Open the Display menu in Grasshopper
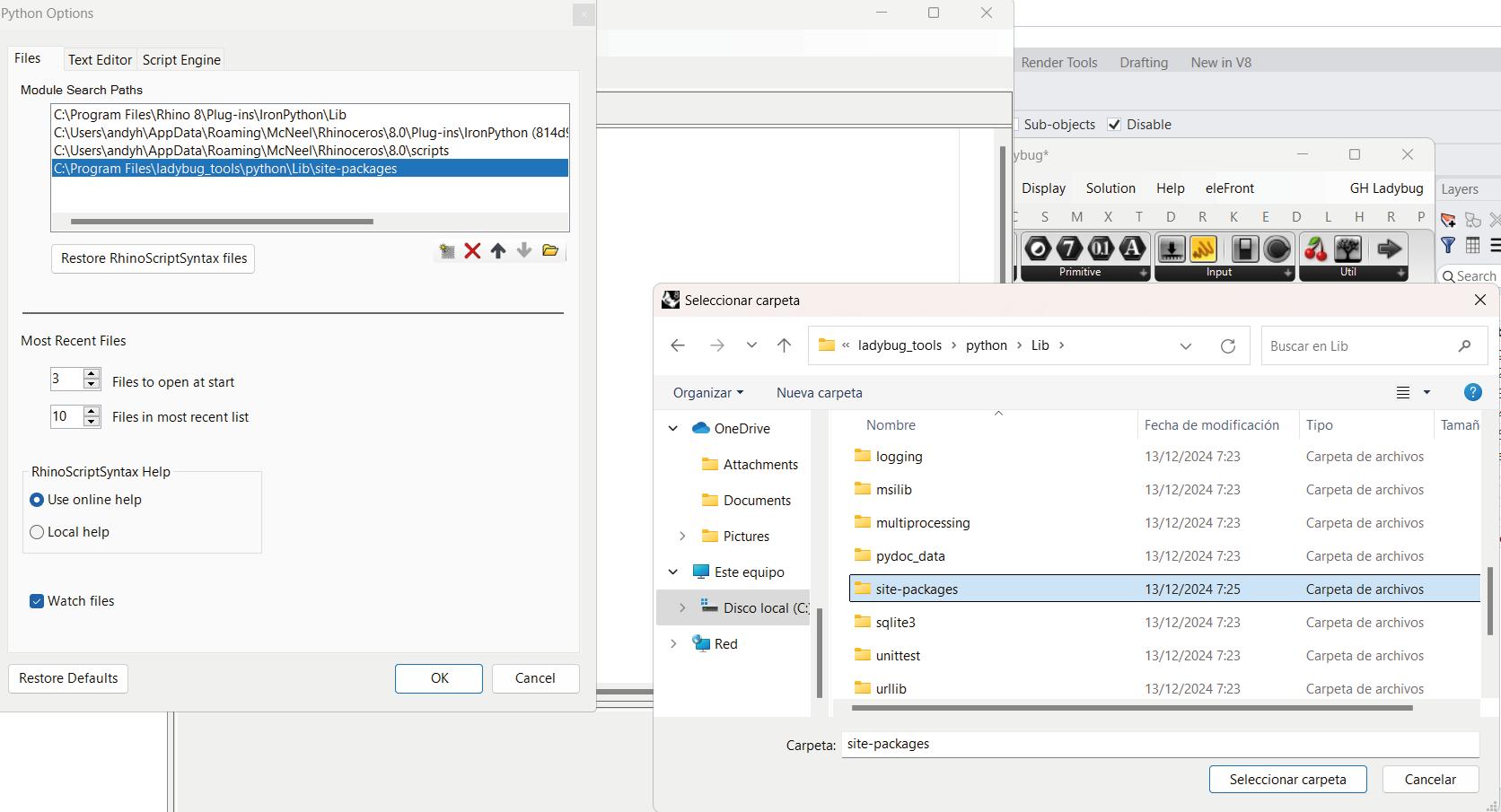This screenshot has width=1501, height=812. [x=1043, y=188]
